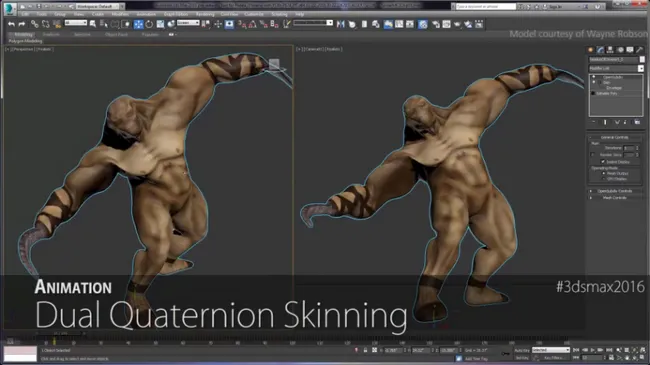Activate the Select and Link tool
Image resolution: width=650 pixels, height=365 pixels.
pyautogui.click(x=35, y=24)
